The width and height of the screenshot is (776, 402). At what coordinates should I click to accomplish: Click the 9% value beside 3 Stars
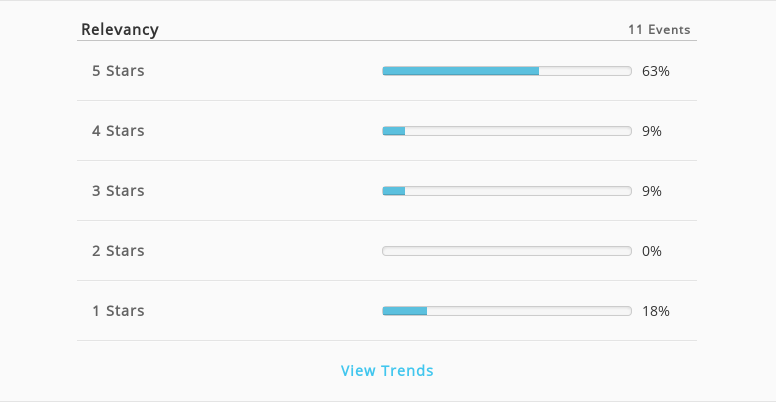click(652, 191)
